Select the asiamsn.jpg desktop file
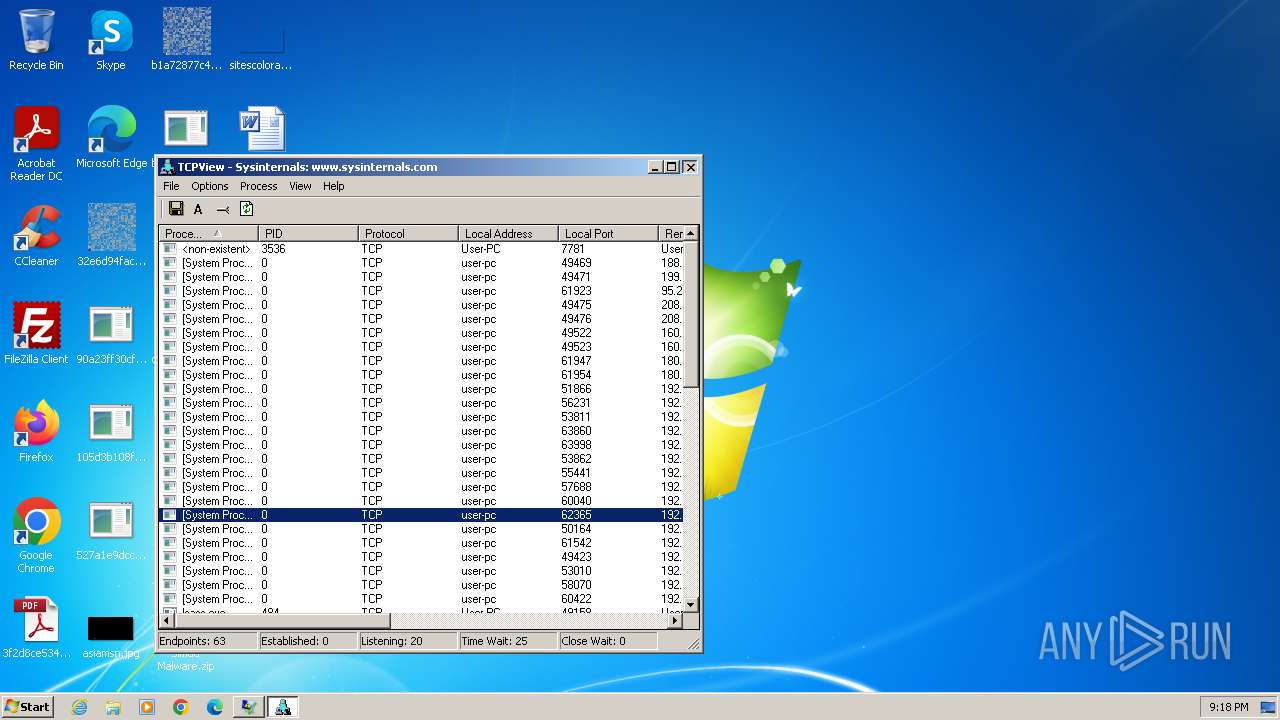Image resolution: width=1280 pixels, height=720 pixels. pyautogui.click(x=111, y=635)
